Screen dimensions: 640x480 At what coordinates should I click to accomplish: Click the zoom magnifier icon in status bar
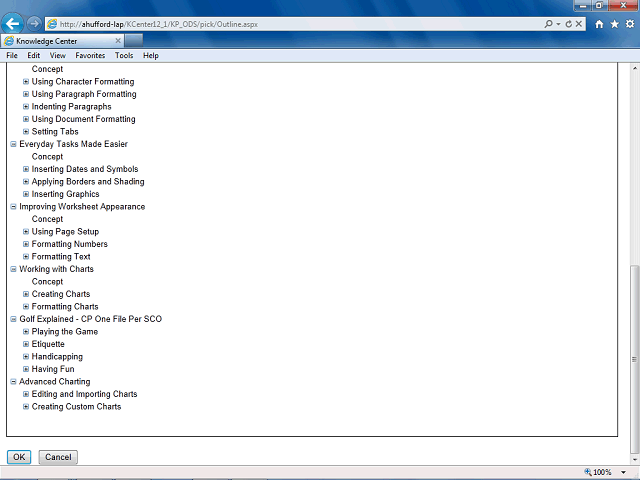[x=588, y=472]
